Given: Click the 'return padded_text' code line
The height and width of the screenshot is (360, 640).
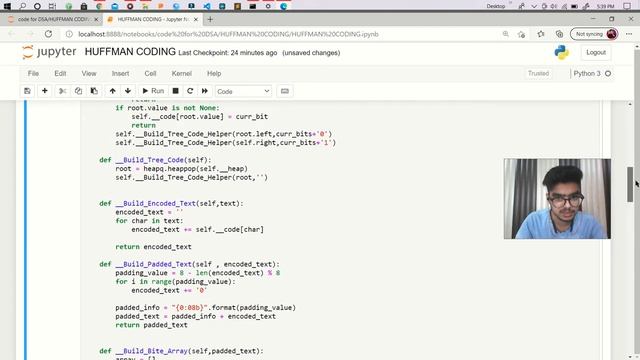Looking at the screenshot, I should pyautogui.click(x=151, y=325).
